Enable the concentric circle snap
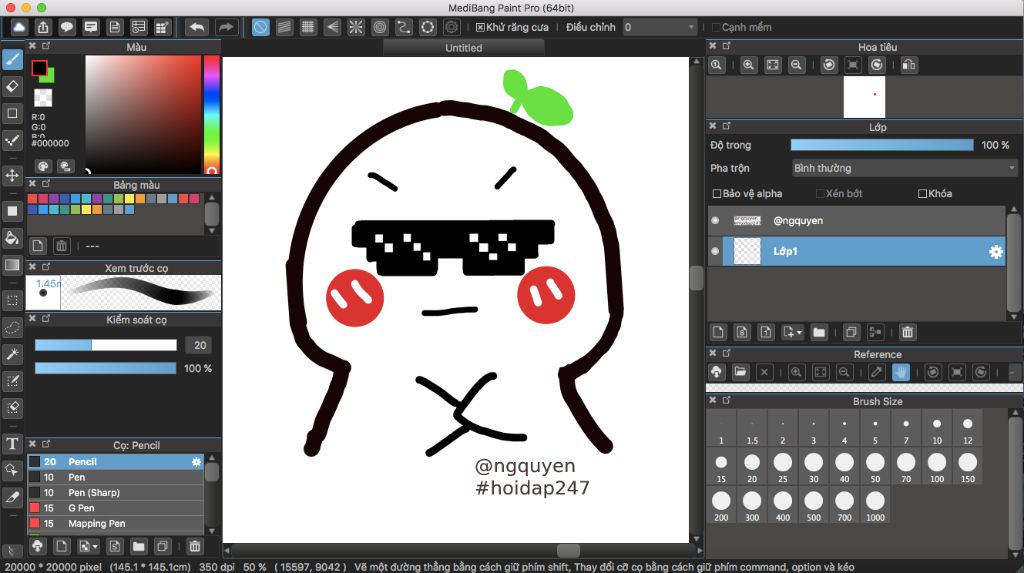Screen dimensions: 1024x573 (x=379, y=27)
